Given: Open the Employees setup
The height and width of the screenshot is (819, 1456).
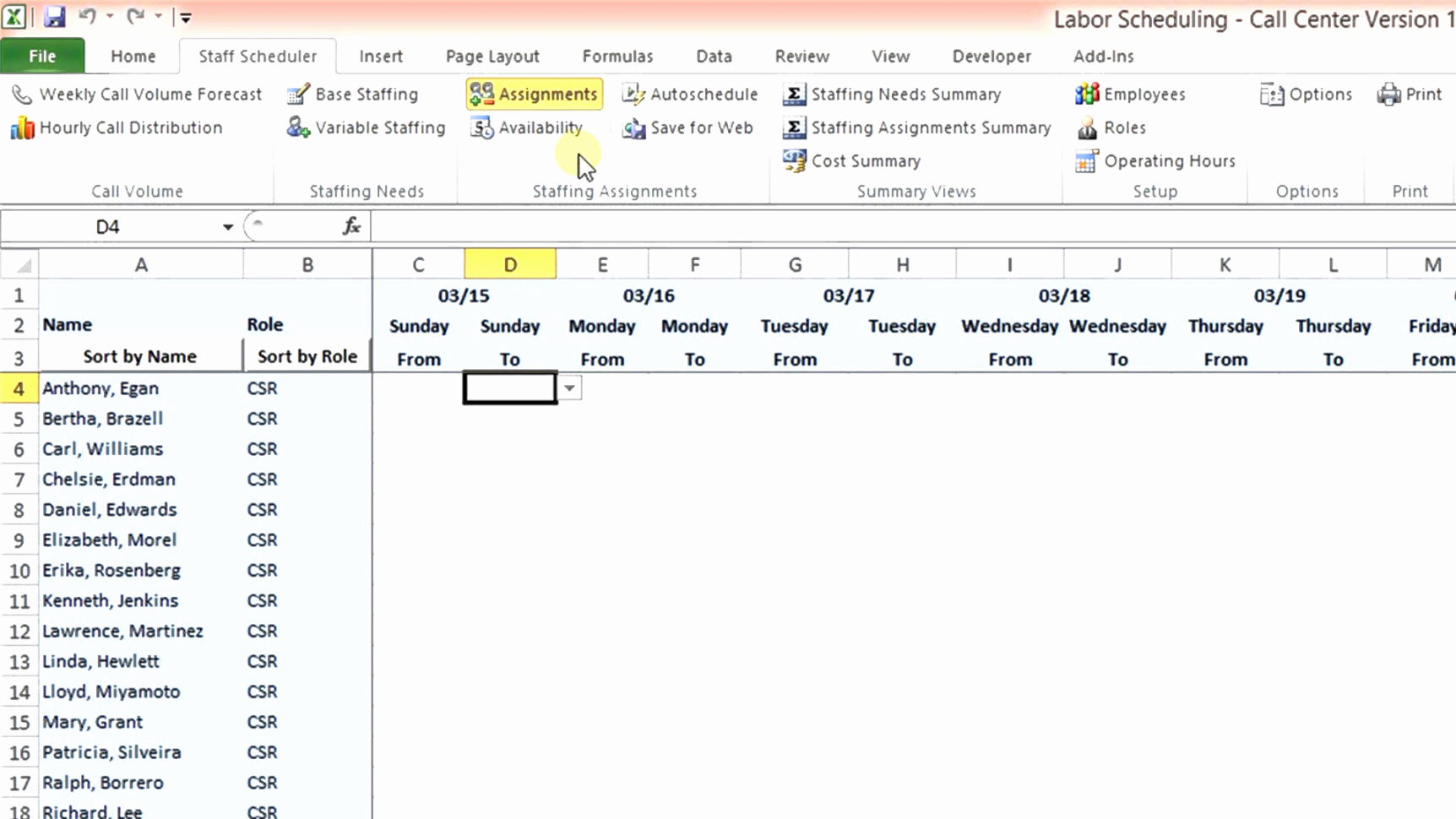Looking at the screenshot, I should point(1130,95).
